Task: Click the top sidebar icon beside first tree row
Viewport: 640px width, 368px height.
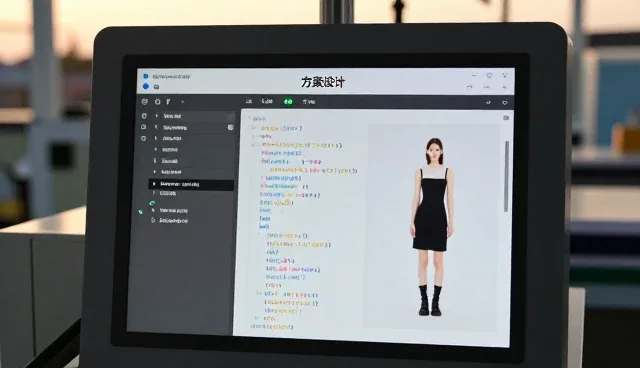Action: (x=144, y=116)
